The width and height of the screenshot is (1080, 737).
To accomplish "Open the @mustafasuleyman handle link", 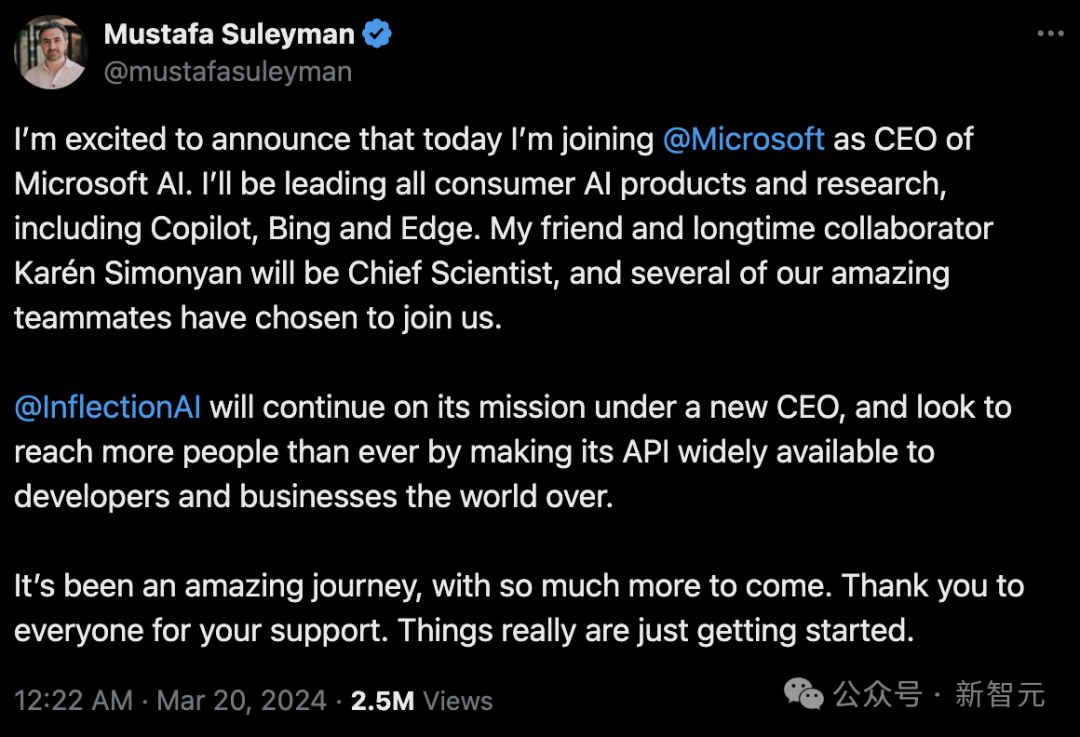I will tap(227, 72).
